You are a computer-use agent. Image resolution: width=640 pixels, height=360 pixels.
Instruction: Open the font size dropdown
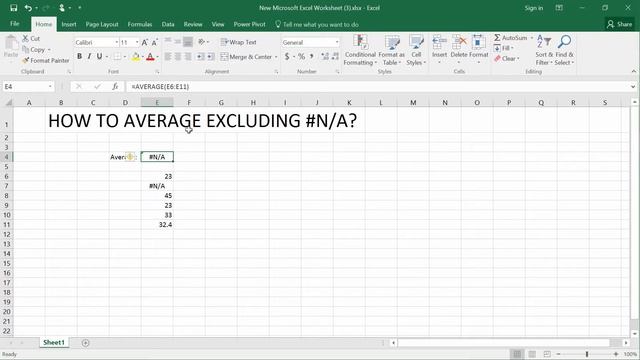coord(137,42)
